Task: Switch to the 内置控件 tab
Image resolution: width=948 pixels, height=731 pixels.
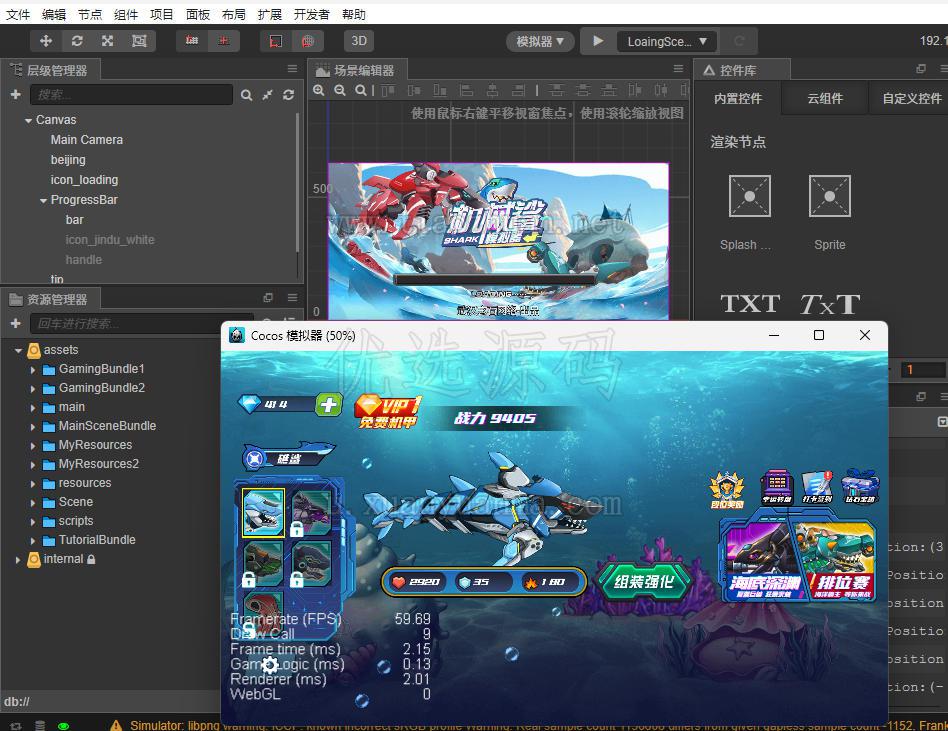Action: (738, 99)
